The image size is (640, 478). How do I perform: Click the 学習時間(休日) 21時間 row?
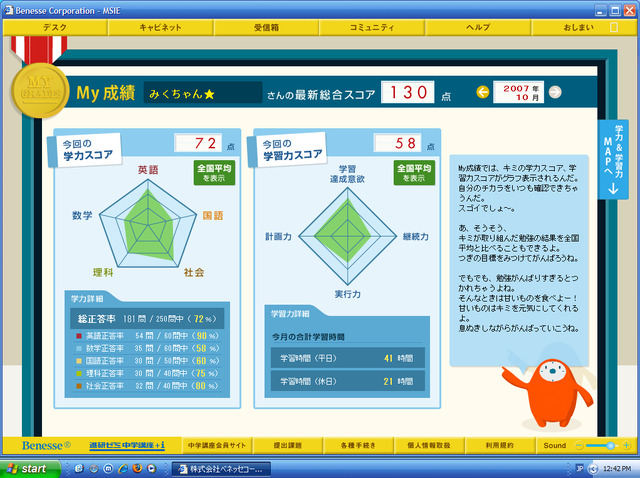(x=348, y=381)
